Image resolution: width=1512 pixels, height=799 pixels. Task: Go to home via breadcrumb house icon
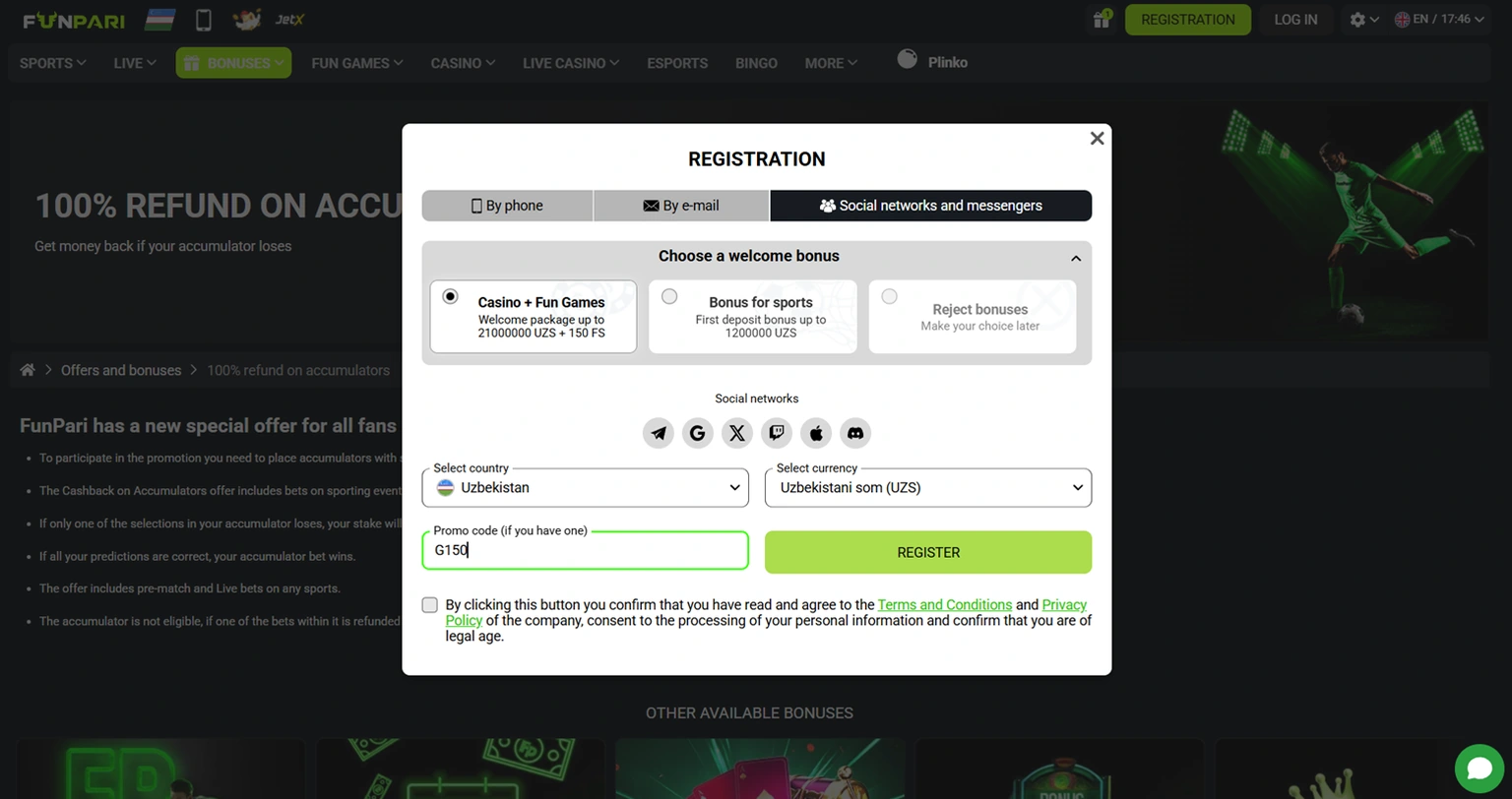pyautogui.click(x=28, y=370)
